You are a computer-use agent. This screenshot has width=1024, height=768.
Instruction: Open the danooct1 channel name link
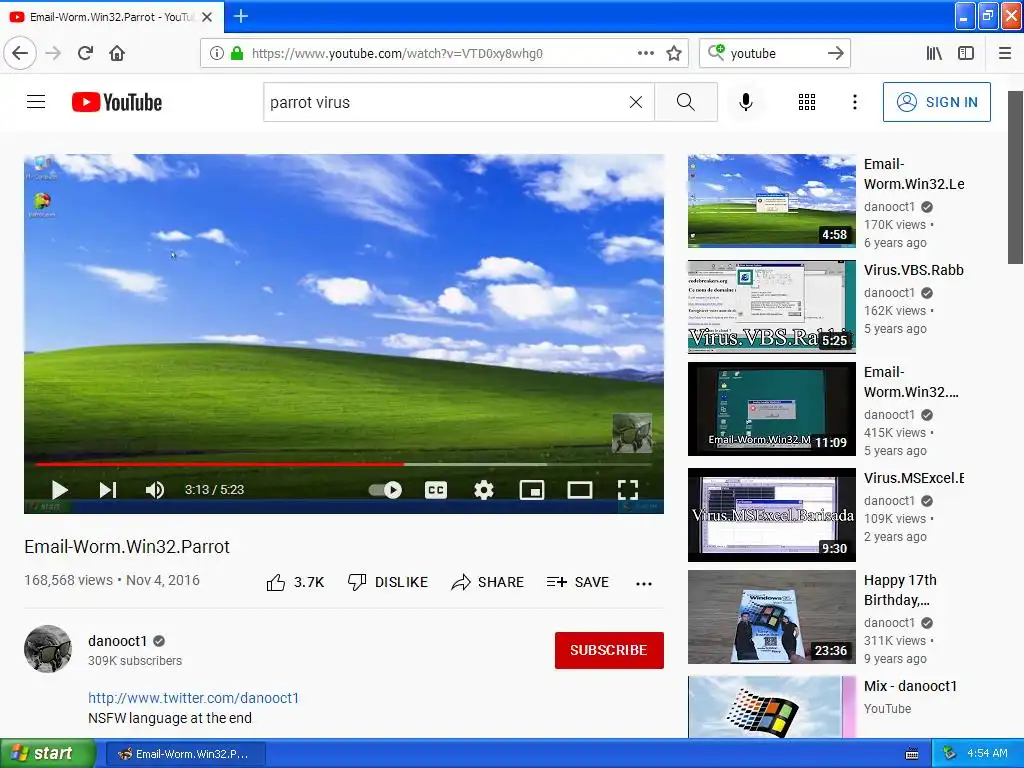118,641
